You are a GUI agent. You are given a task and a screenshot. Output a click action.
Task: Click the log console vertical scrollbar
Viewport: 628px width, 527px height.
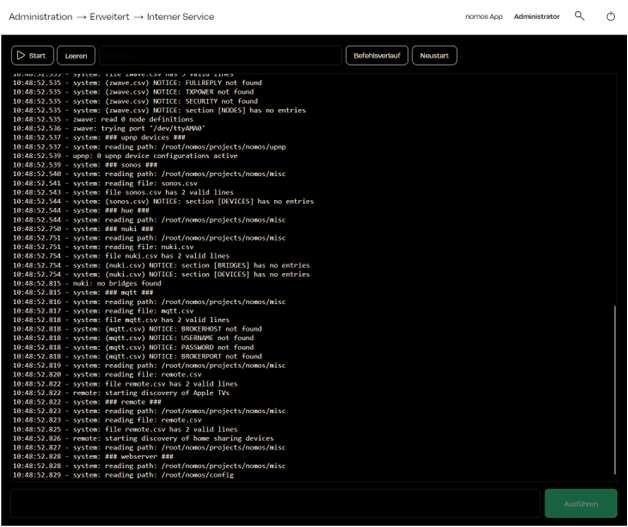(614, 390)
